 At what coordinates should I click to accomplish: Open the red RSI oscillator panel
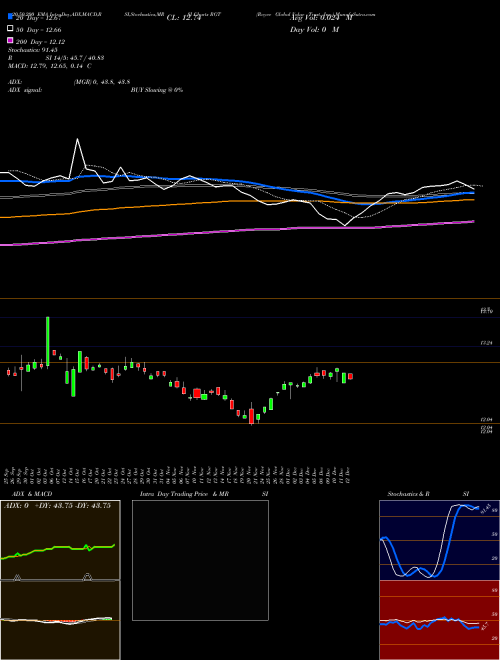point(439,620)
